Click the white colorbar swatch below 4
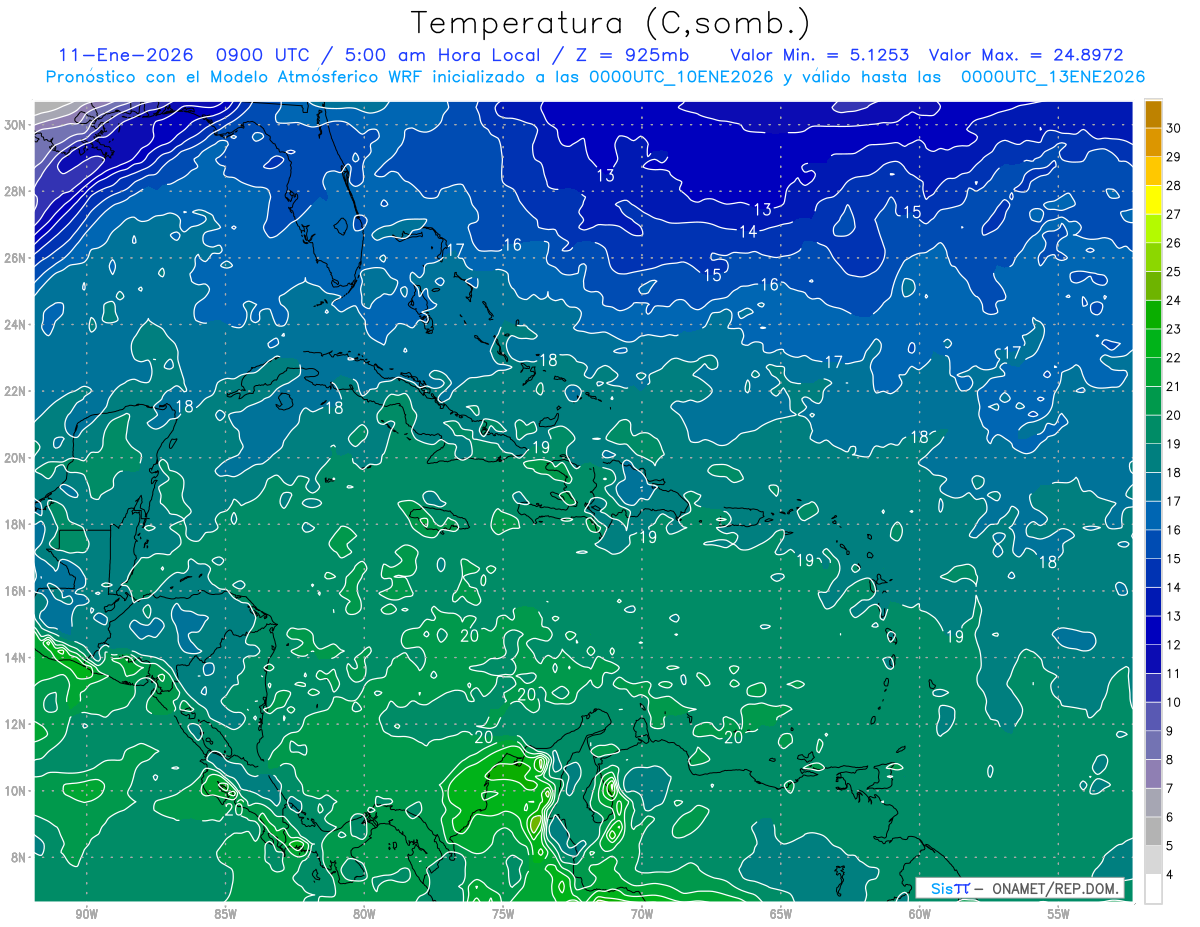Screen dimensions: 1200x927 click(x=1153, y=889)
